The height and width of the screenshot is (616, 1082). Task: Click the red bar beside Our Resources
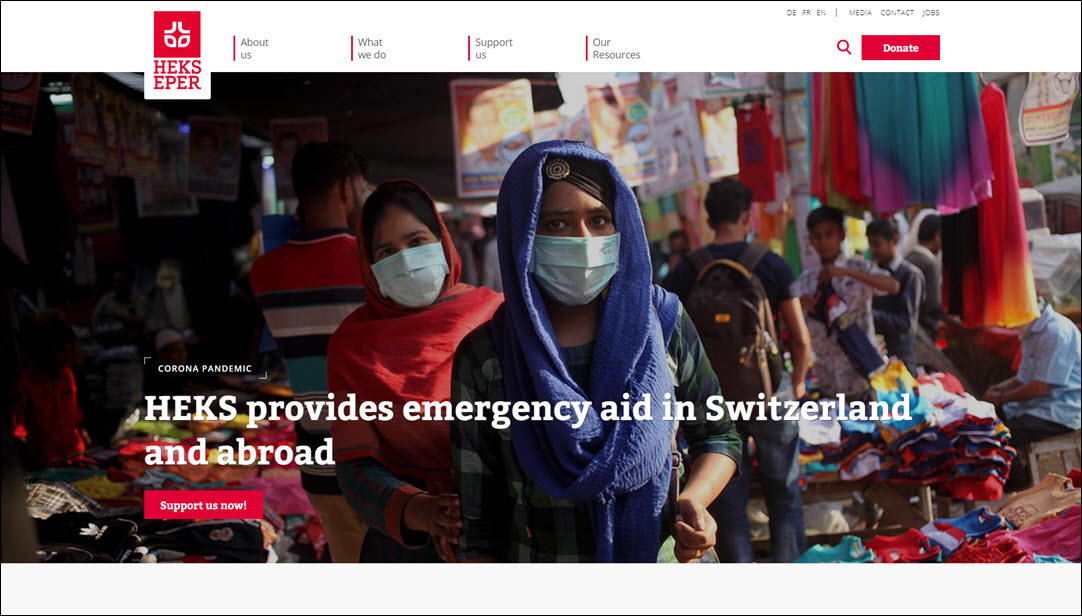tap(587, 48)
